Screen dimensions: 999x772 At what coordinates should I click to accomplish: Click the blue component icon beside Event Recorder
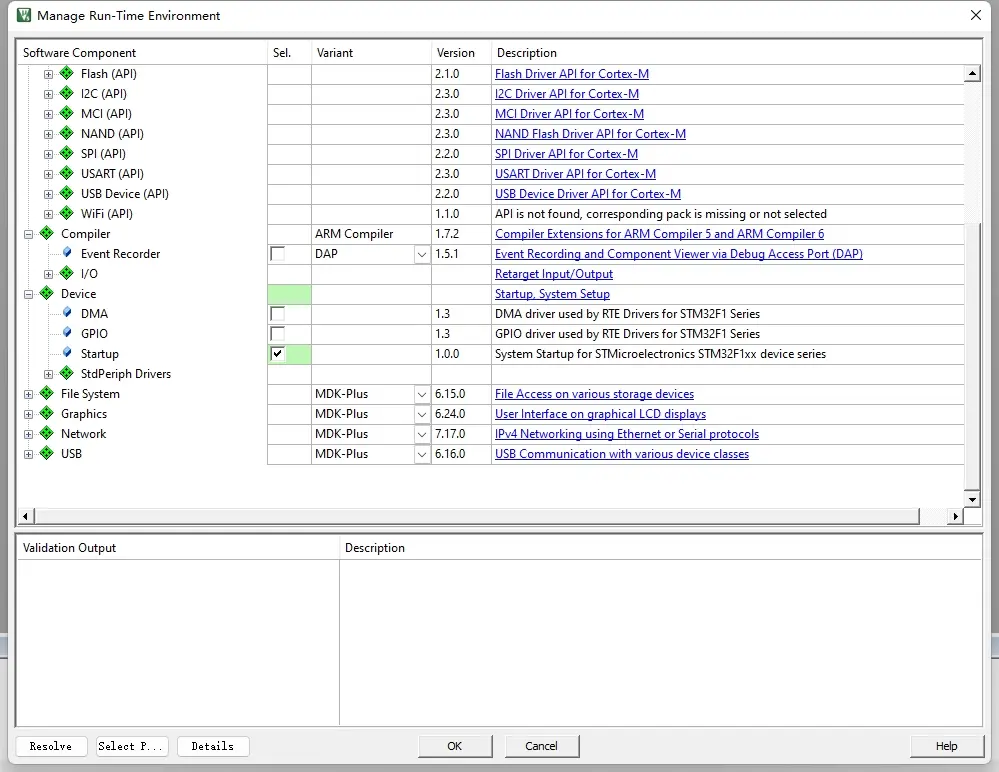[67, 254]
